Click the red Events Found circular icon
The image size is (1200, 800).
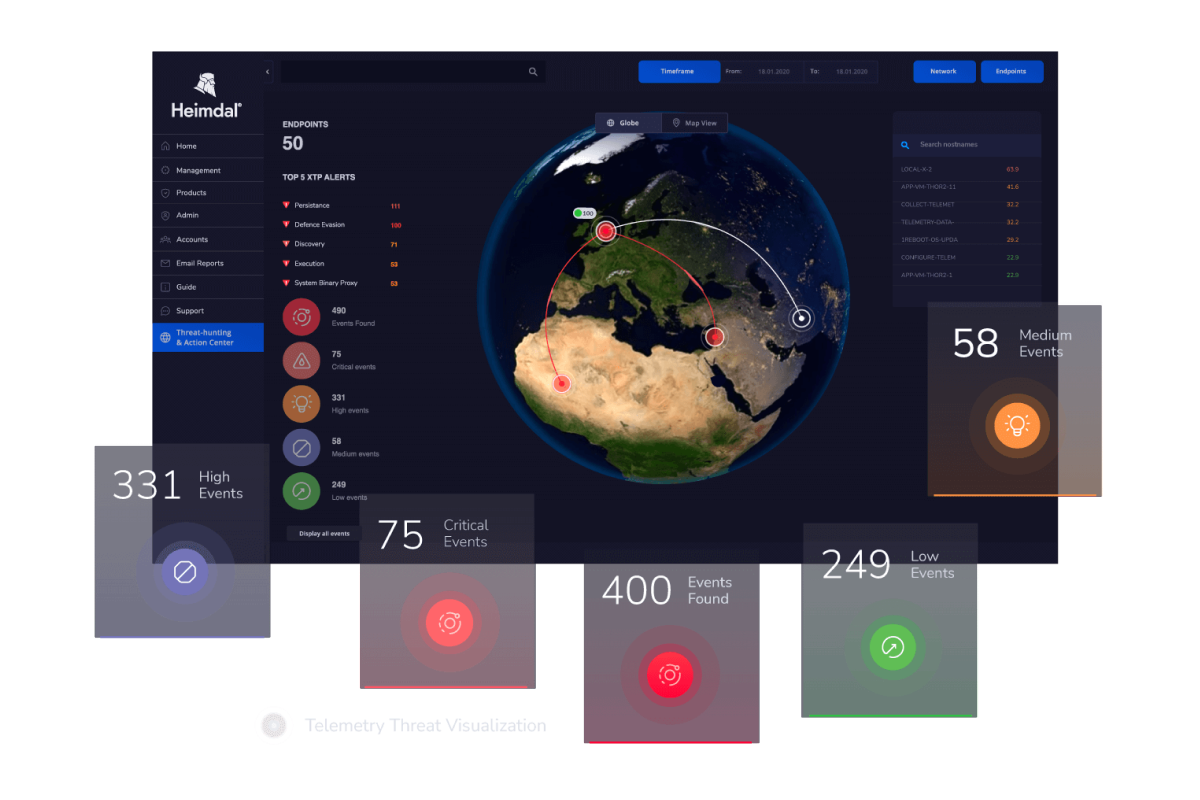coord(301,317)
